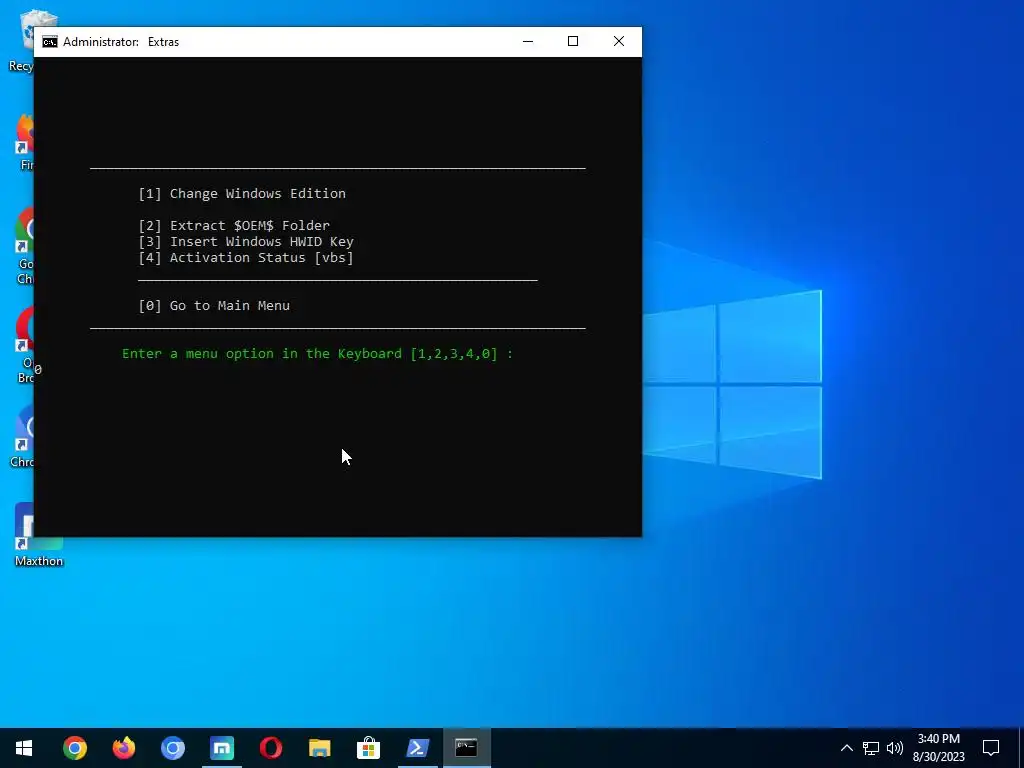Viewport: 1024px width, 768px height.
Task: Click '[3] Insert Windows HWID Key' line
Action: (x=246, y=242)
